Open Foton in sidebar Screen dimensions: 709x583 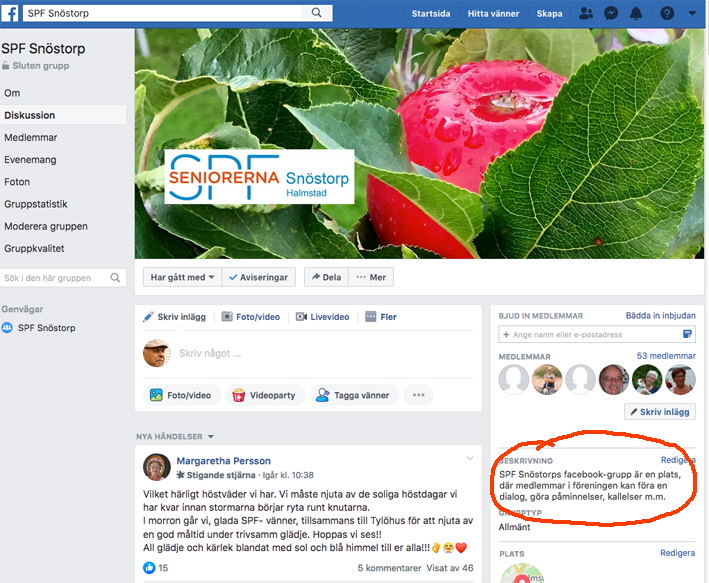pyautogui.click(x=17, y=182)
